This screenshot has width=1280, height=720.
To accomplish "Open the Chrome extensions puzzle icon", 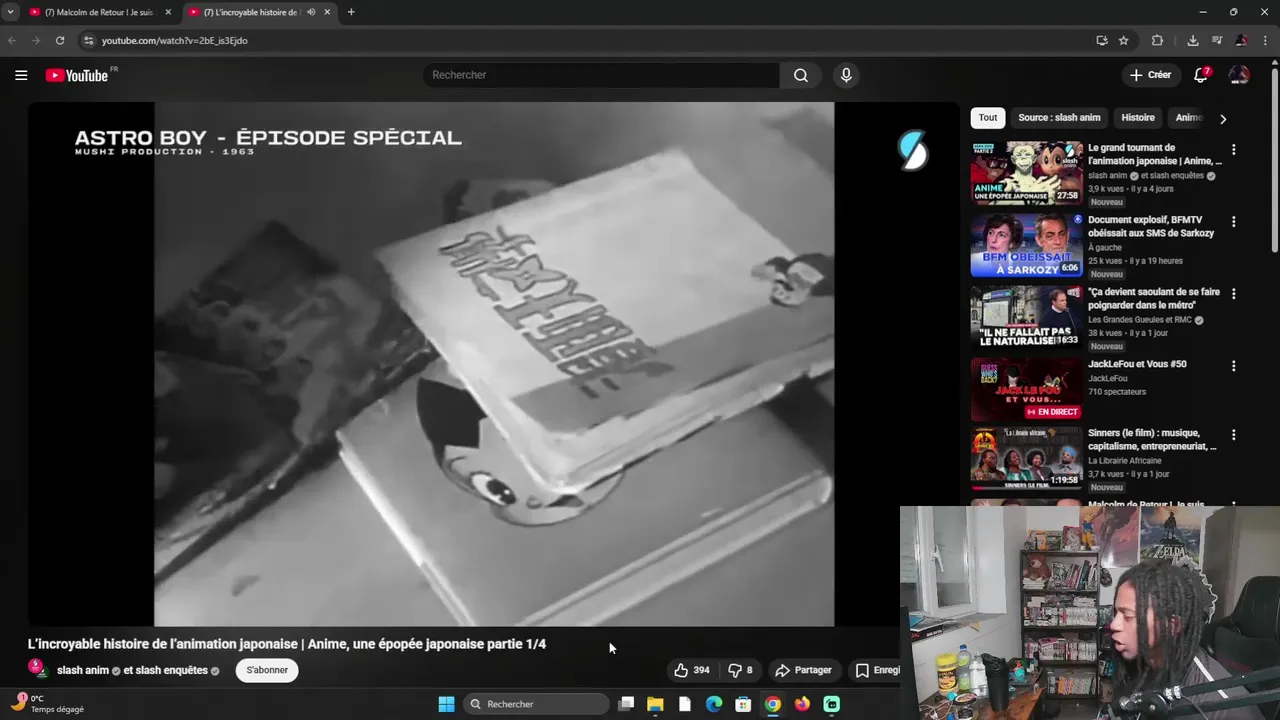I will click(x=1157, y=40).
